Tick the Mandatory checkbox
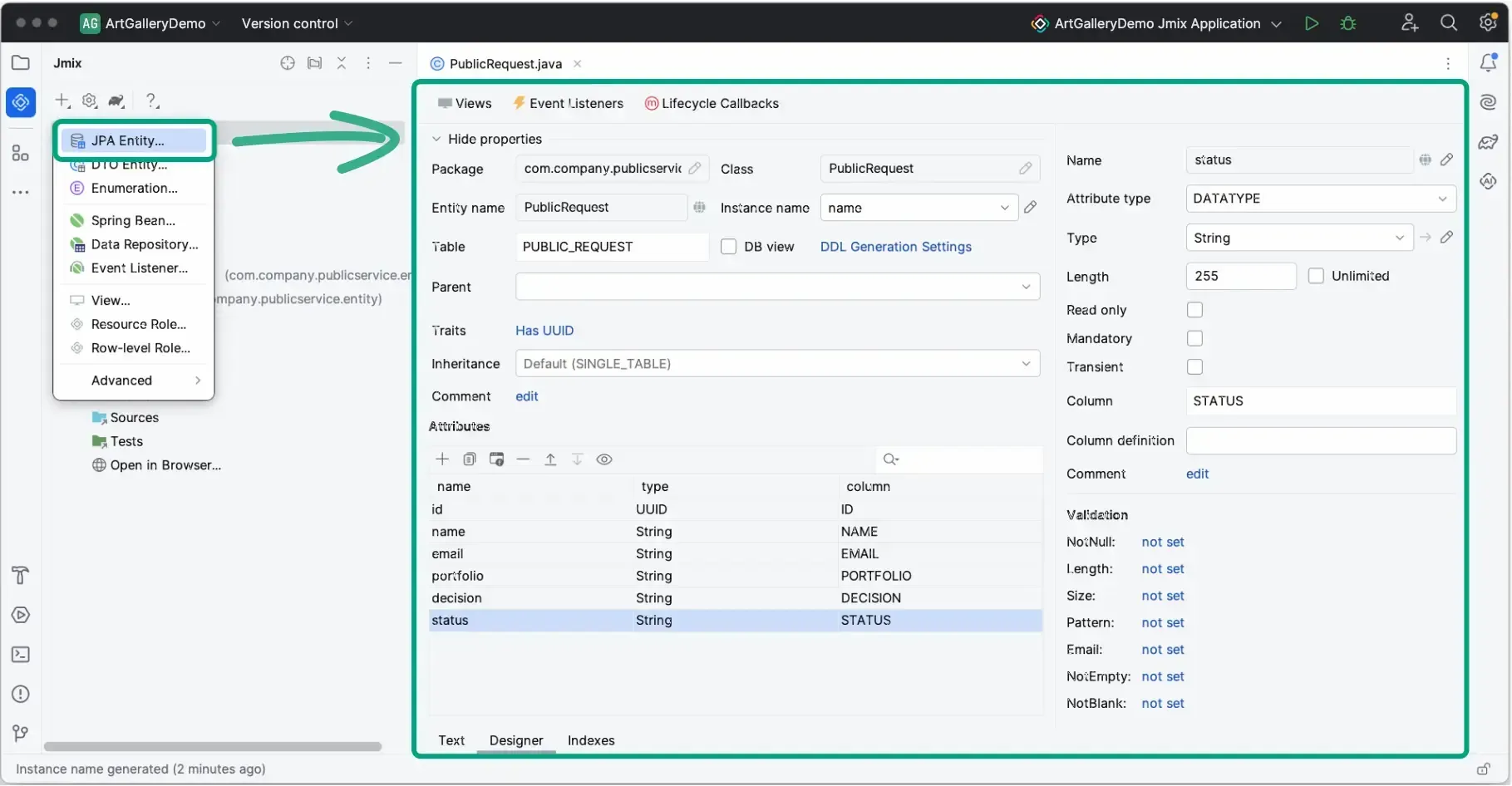The image size is (1512, 786). (1194, 338)
